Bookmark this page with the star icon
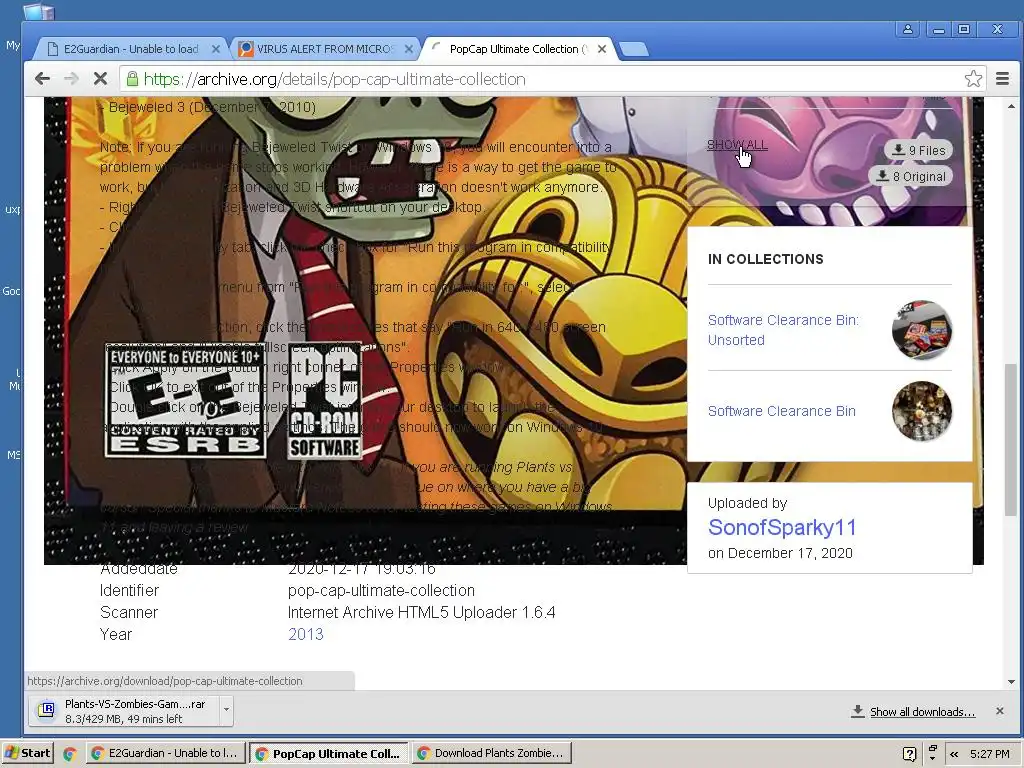Screen dimensions: 1024x768 (x=973, y=79)
